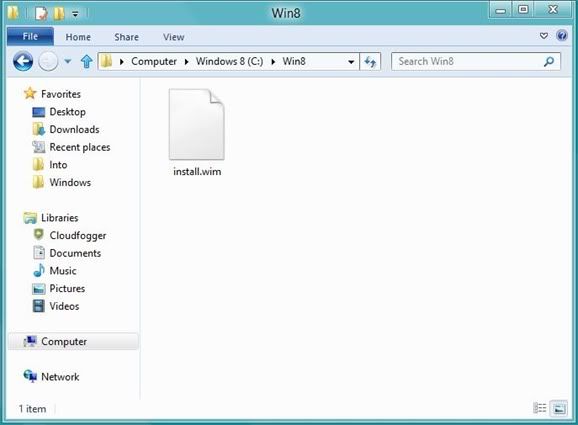This screenshot has width=578, height=425.
Task: Switch to the Share ribbon tab
Action: [x=126, y=37]
